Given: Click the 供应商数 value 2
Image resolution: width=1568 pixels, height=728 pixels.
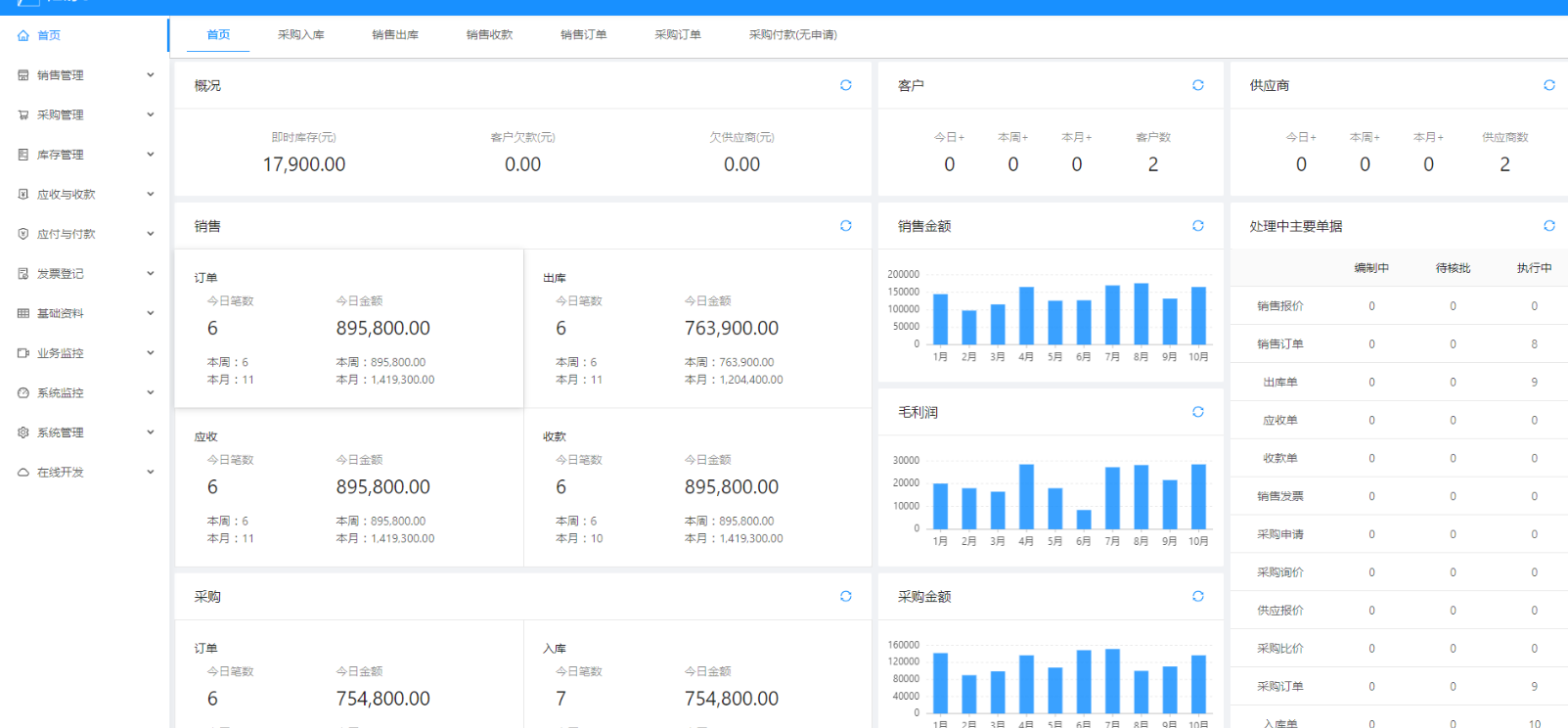Looking at the screenshot, I should 1504,164.
